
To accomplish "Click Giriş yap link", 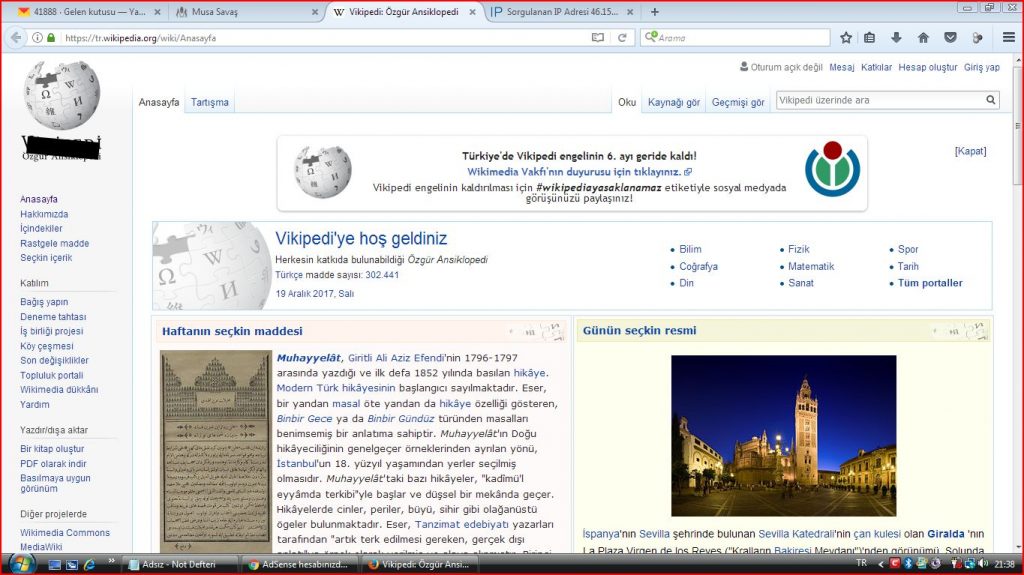I will tap(982, 67).
